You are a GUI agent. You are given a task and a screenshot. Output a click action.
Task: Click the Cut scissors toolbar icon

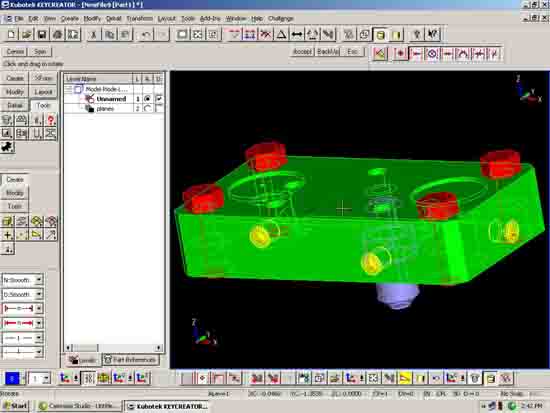click(x=94, y=34)
